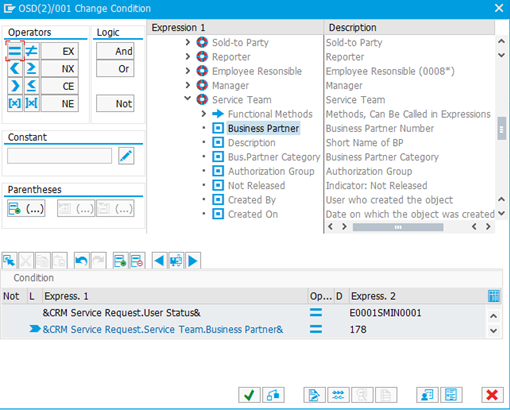Select the not-equal operator button

32,51
